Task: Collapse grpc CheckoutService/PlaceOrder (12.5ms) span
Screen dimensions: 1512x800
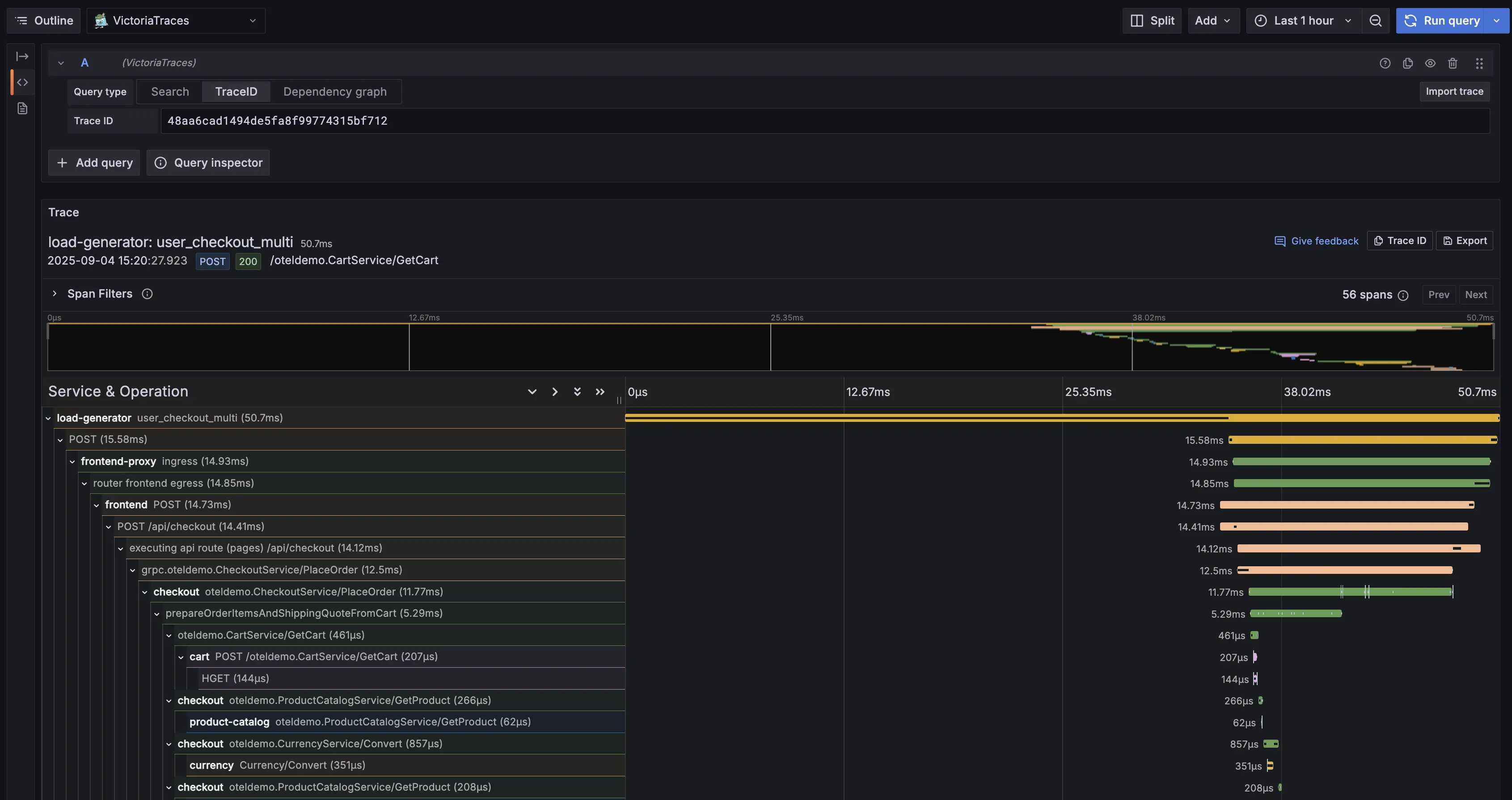Action: [133, 571]
